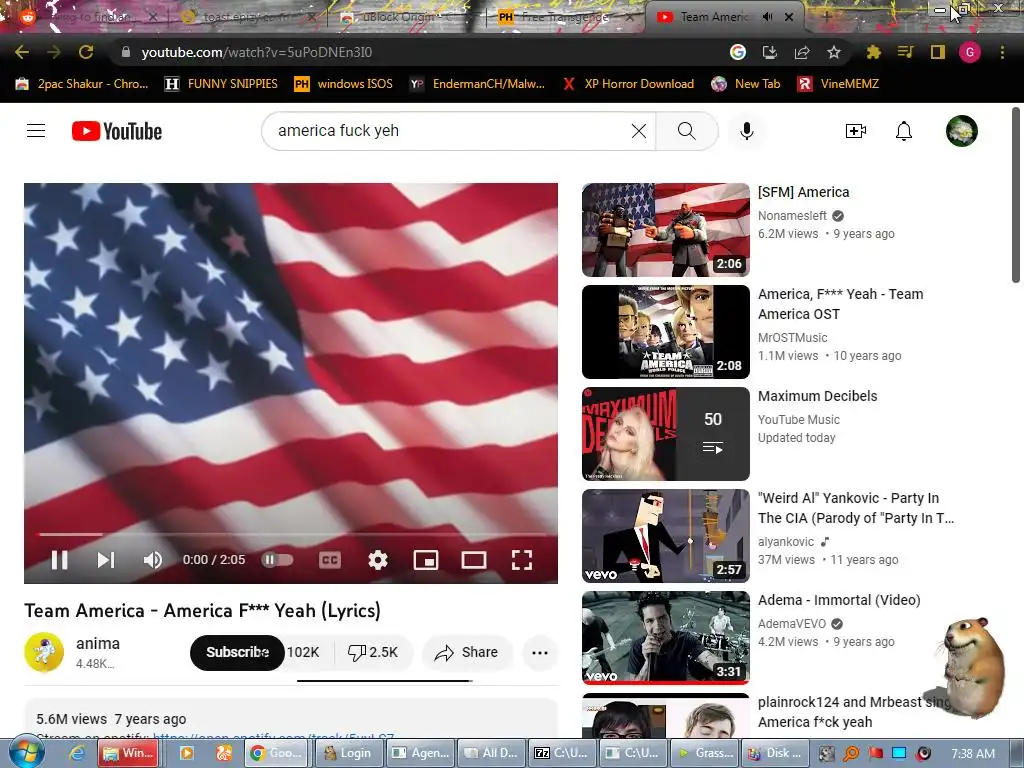Viewport: 1024px width, 768px height.
Task: Open the EndermanCH/Malw... bookmark
Action: pyautogui.click(x=477, y=84)
